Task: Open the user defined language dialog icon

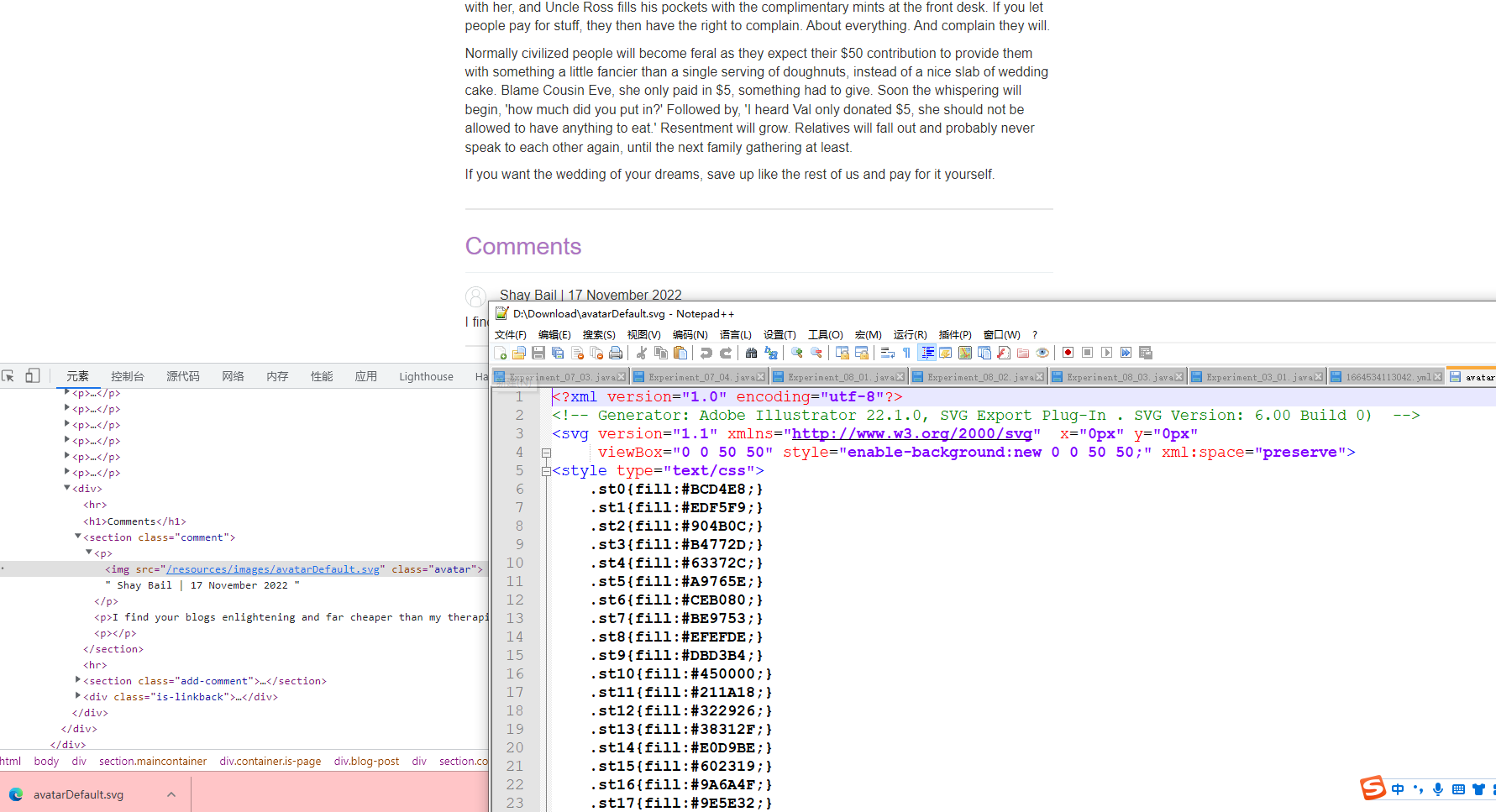Action: click(946, 353)
